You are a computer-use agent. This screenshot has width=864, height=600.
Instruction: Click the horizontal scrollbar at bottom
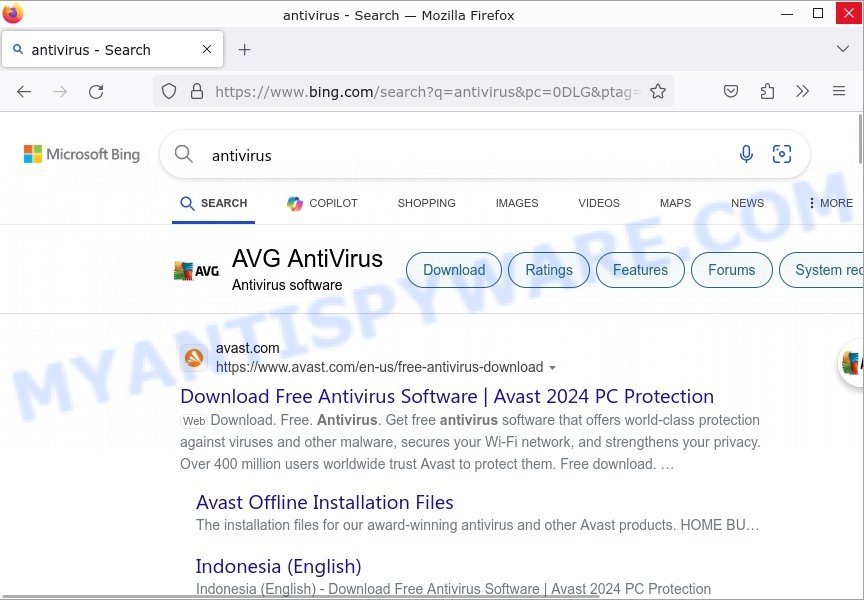point(300,597)
